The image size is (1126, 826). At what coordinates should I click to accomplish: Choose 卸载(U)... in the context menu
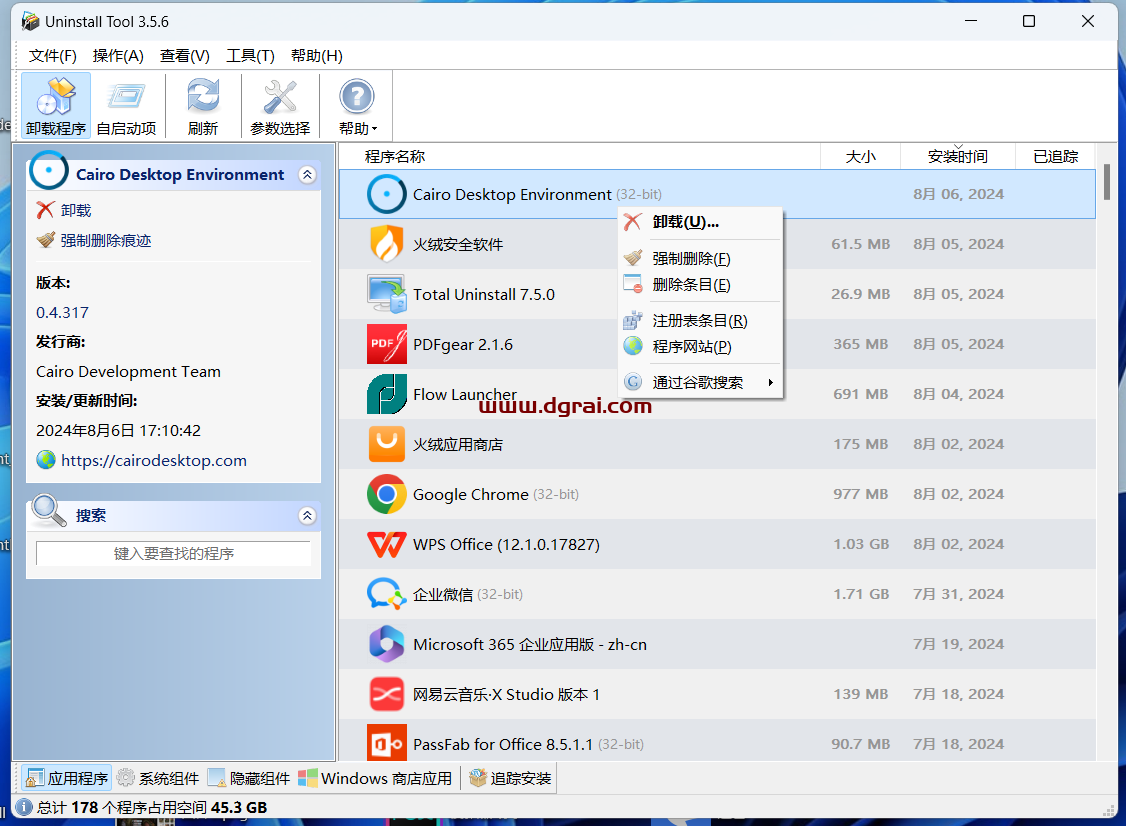click(700, 222)
